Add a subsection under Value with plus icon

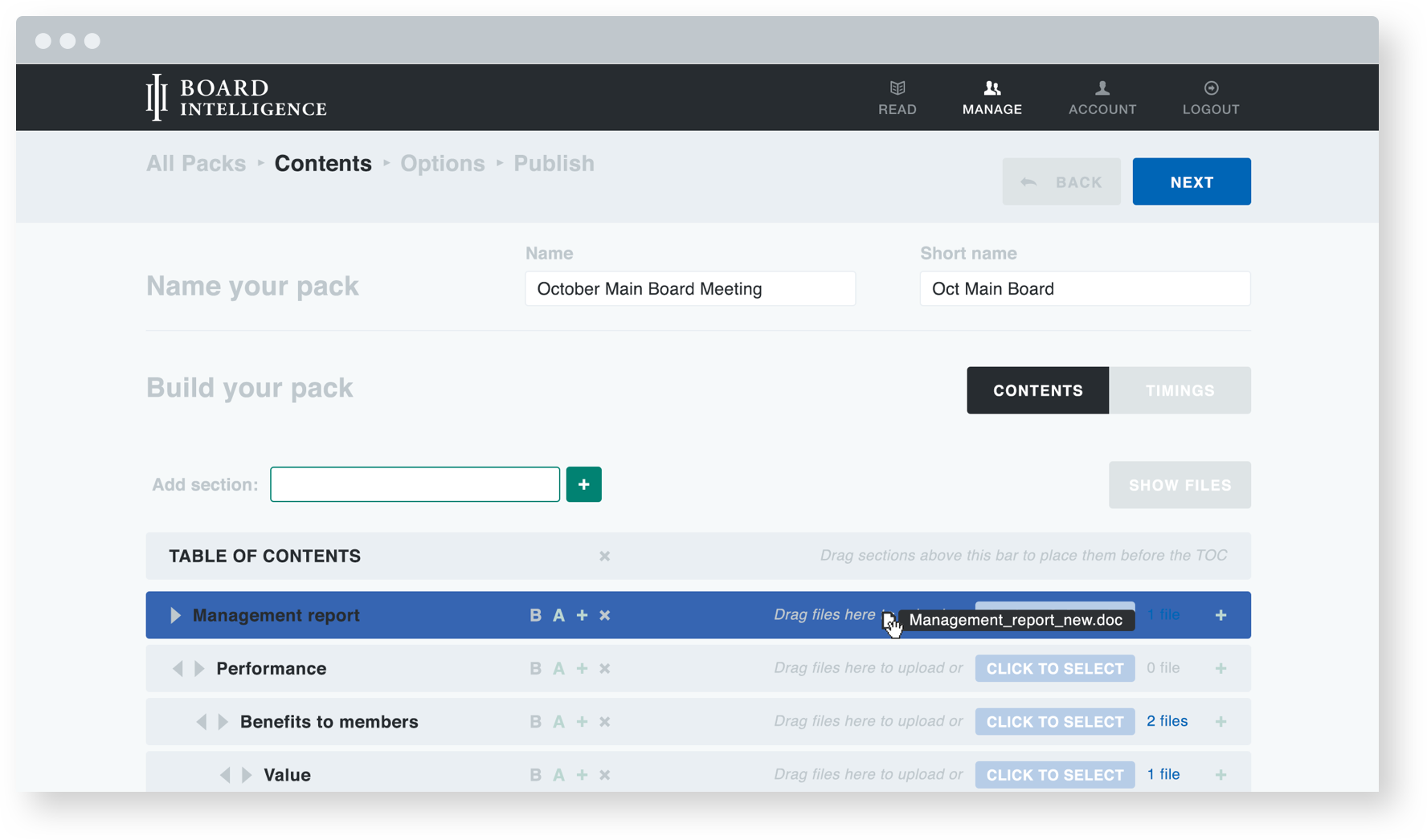[582, 774]
